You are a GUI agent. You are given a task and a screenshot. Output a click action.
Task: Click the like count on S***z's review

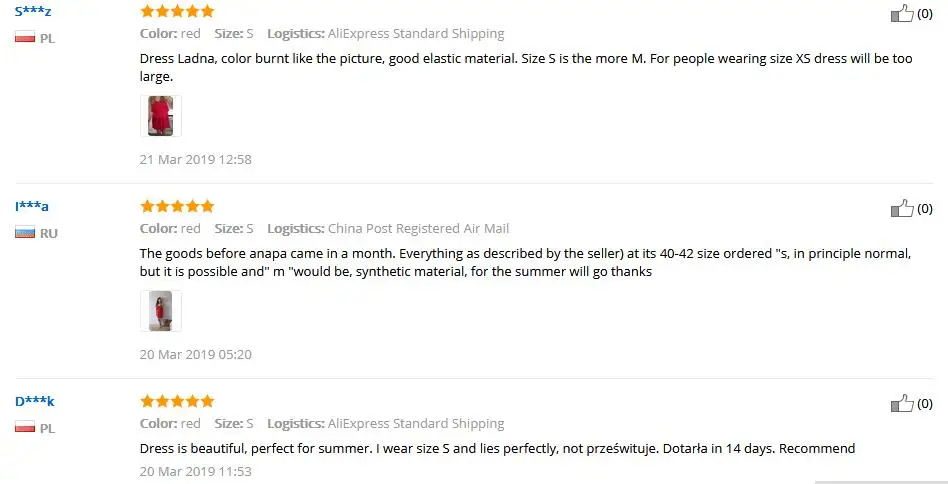coord(925,14)
